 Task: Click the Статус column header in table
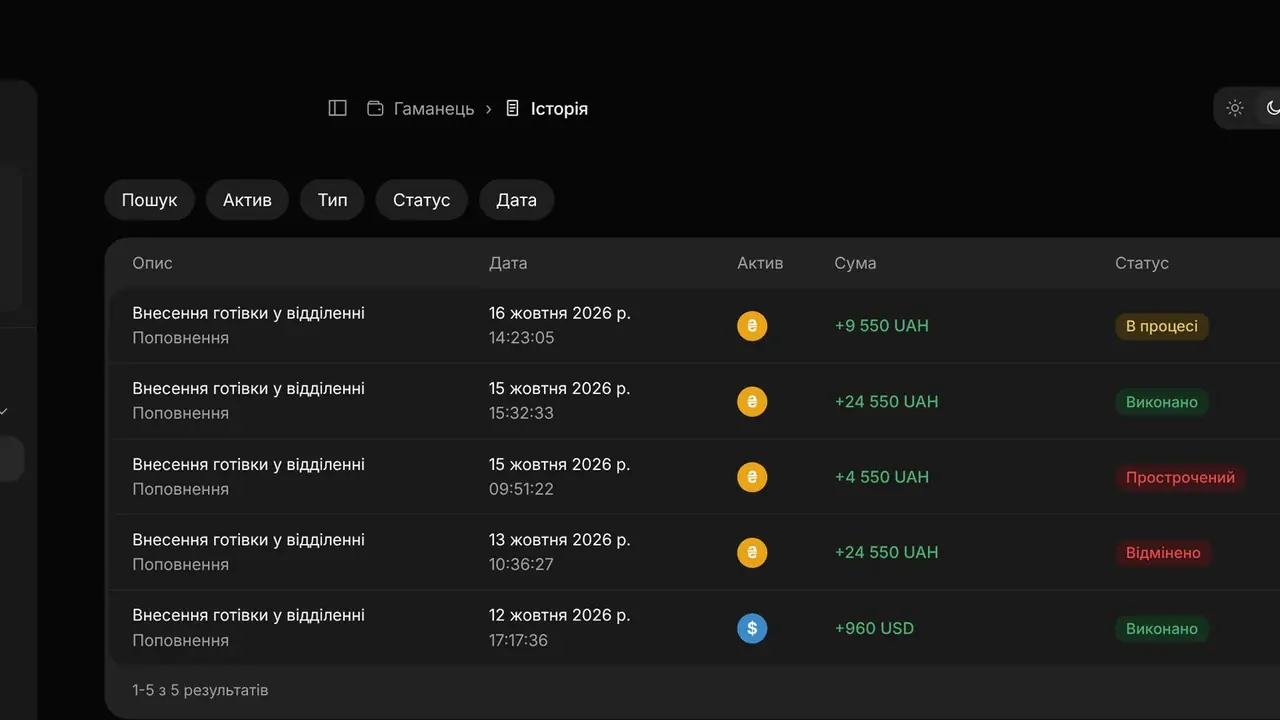coord(1142,263)
